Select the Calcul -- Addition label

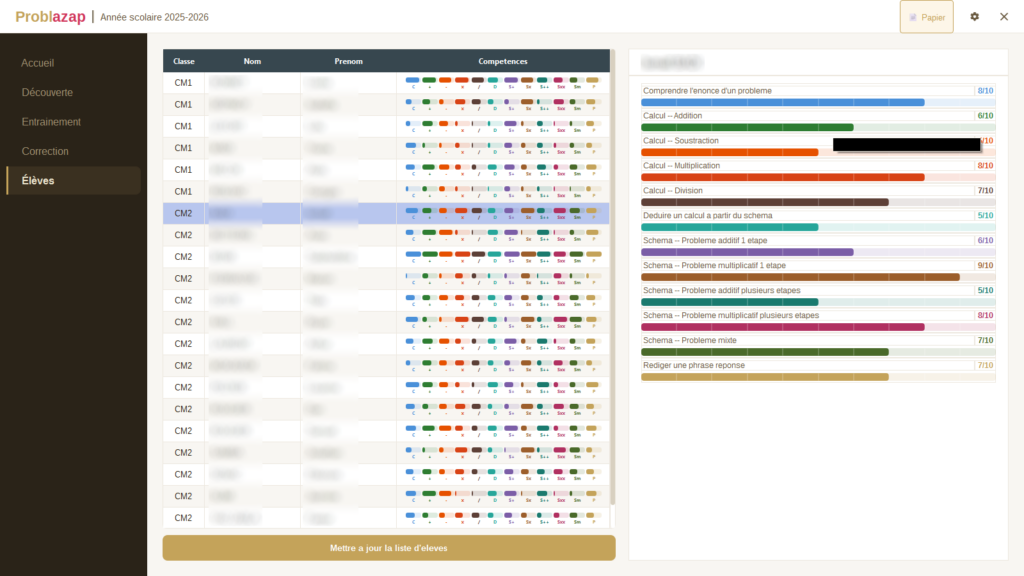tap(672, 116)
